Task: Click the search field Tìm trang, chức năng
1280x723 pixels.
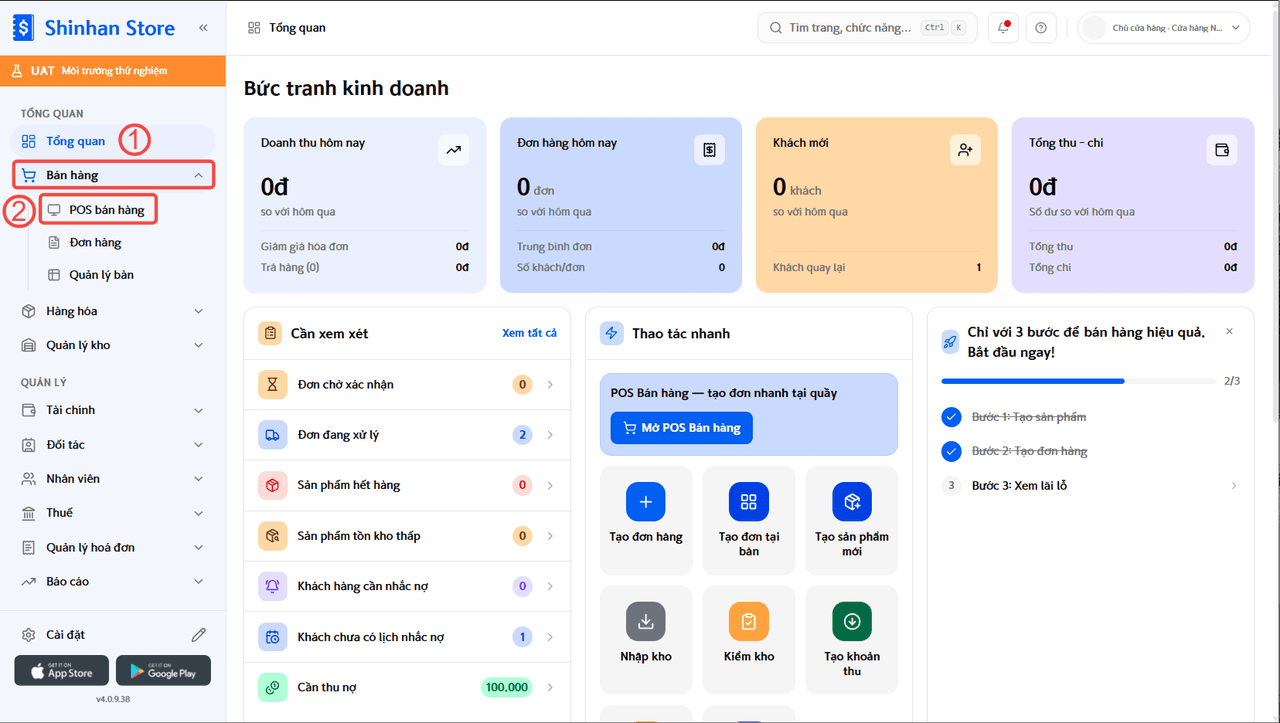Action: [867, 28]
